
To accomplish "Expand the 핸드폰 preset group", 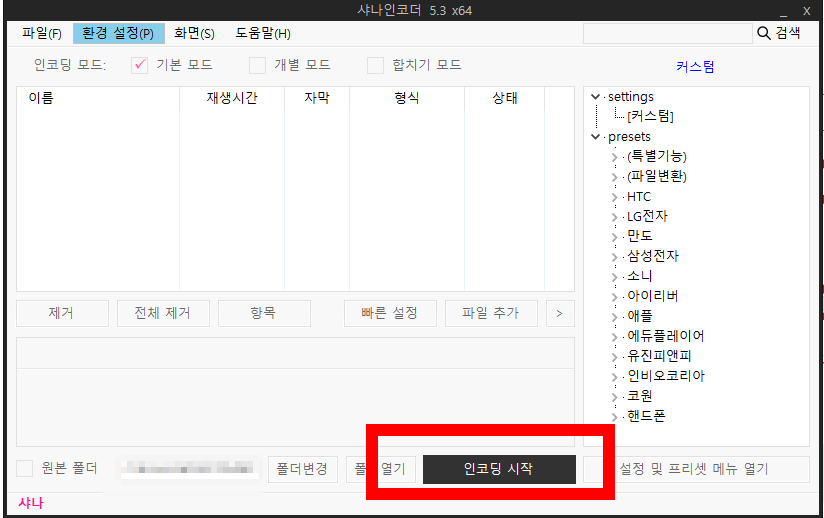I will 614,416.
